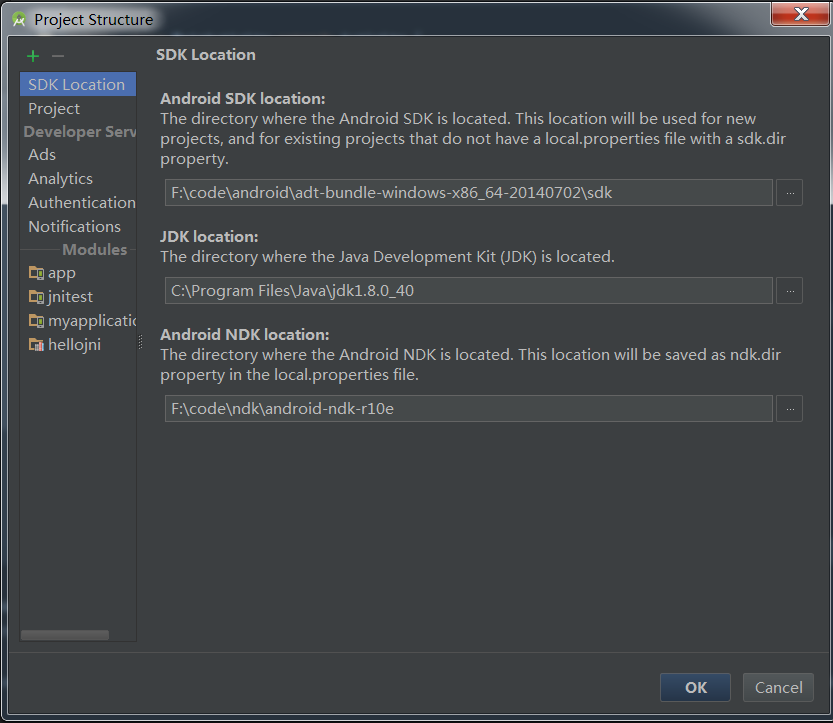Click the jnitest module folder icon
This screenshot has height=723, width=833.
coord(36,297)
